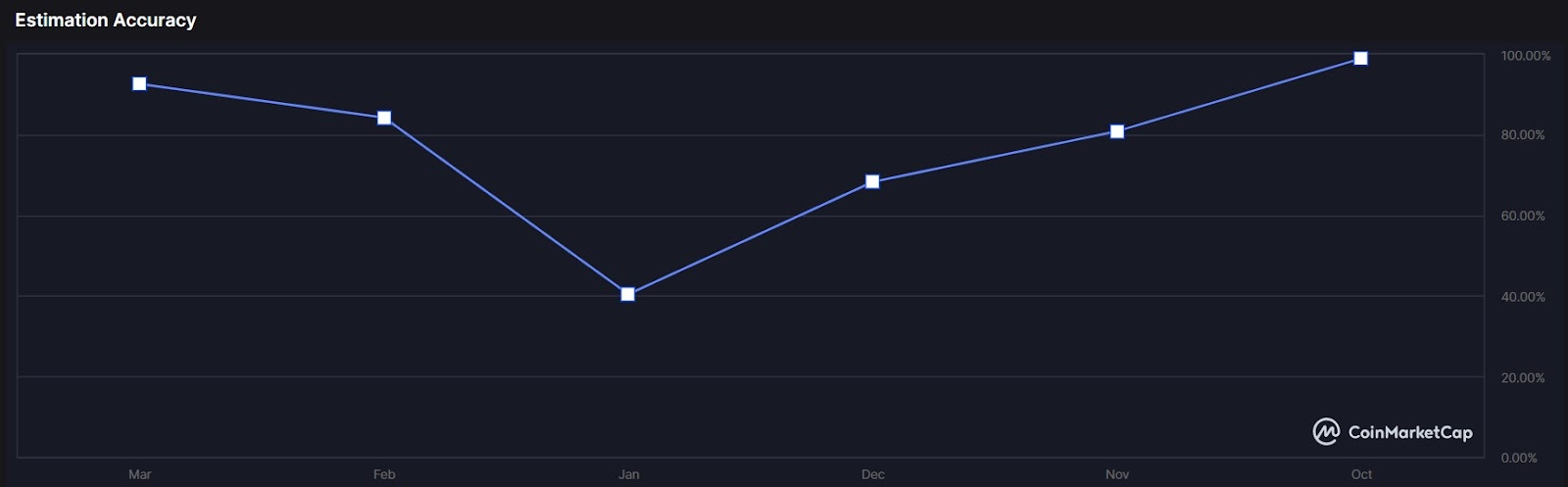The height and width of the screenshot is (487, 1568).
Task: Click the Mar x-axis label
Action: coord(139,474)
